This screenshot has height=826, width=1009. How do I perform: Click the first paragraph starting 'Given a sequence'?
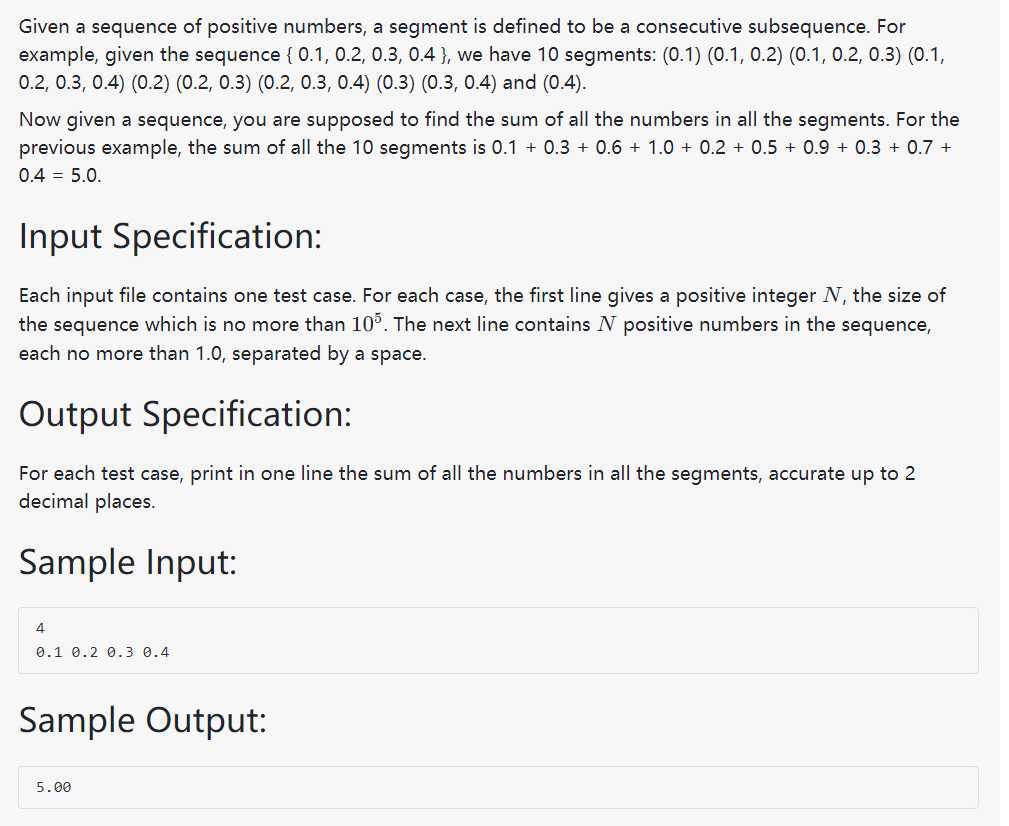(483, 55)
